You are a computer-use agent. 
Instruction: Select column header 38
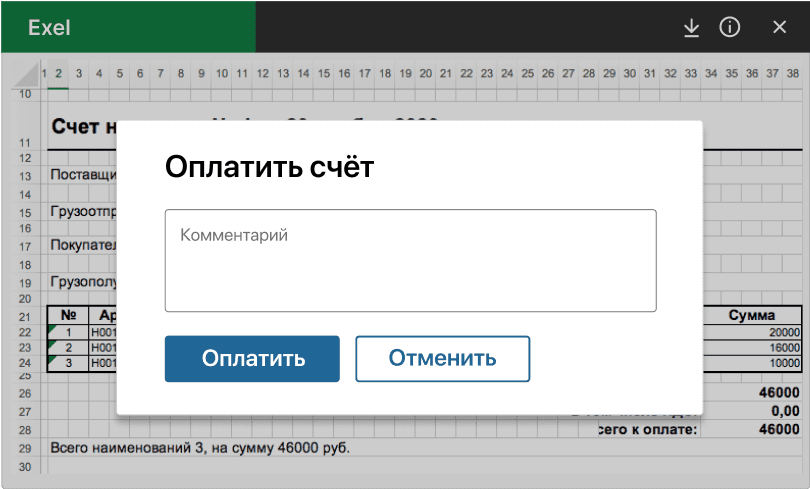(792, 73)
